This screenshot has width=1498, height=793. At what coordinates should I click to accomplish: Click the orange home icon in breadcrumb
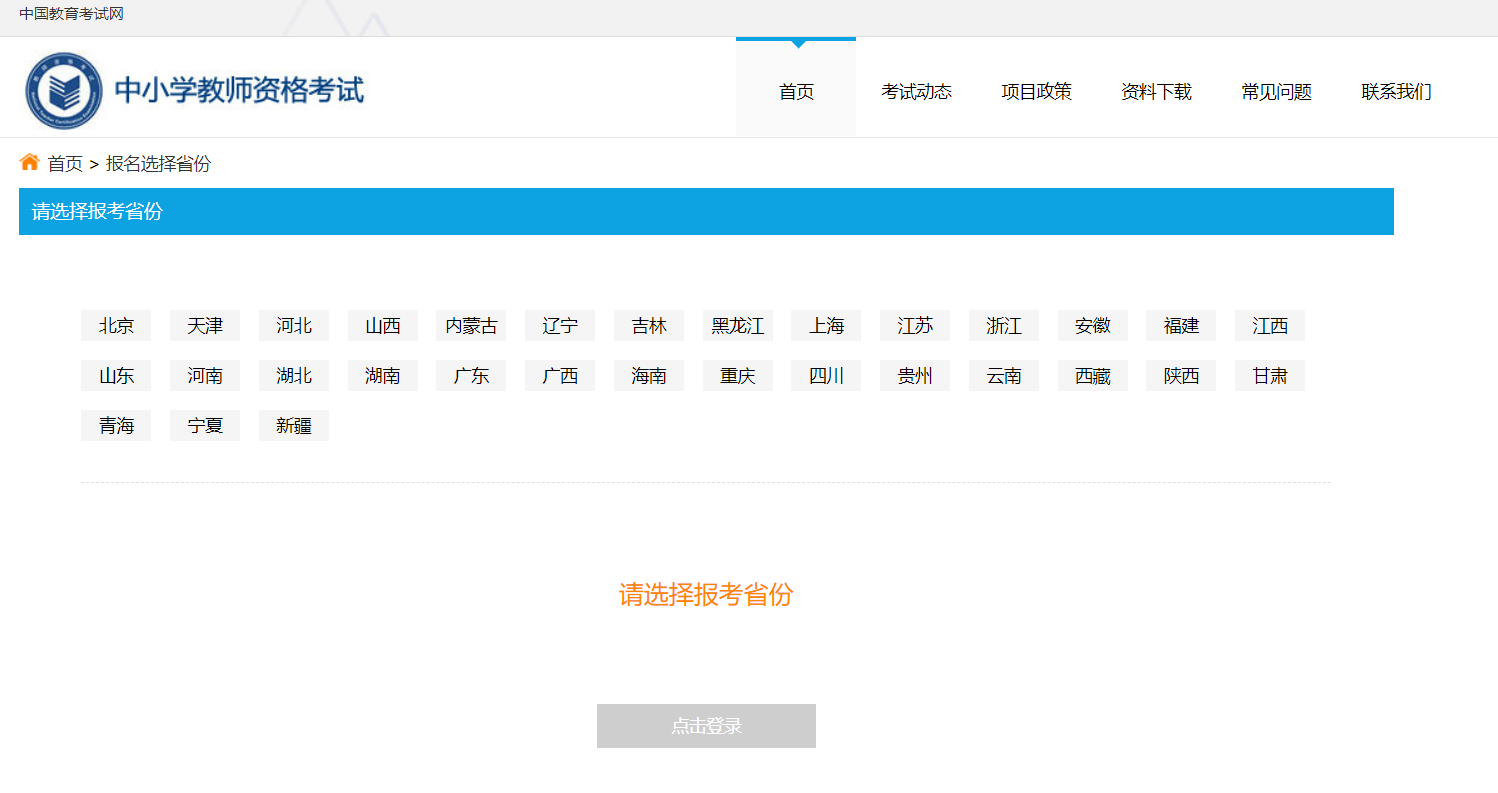pyautogui.click(x=29, y=163)
